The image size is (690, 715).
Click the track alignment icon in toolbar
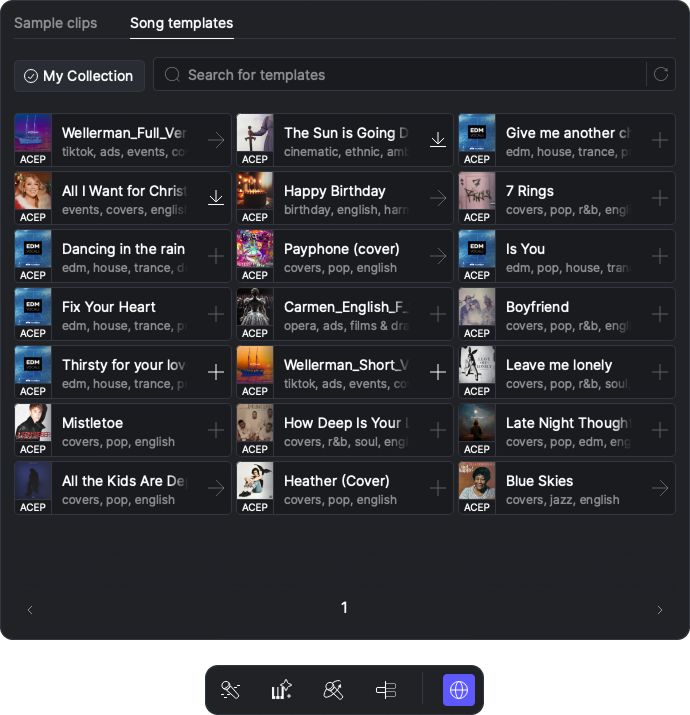tap(386, 690)
